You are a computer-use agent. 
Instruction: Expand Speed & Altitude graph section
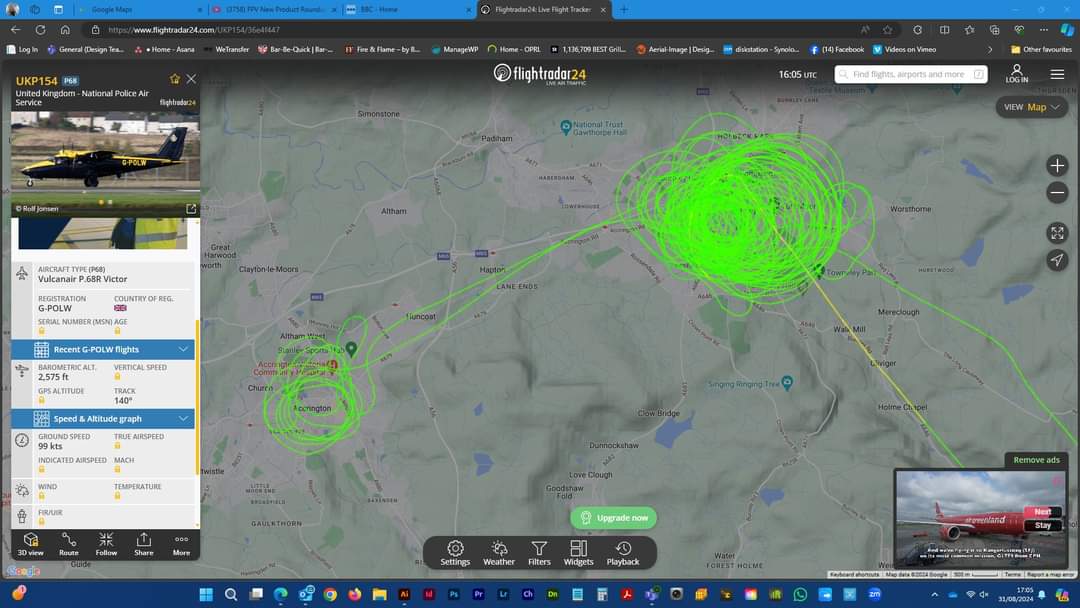click(x=103, y=419)
